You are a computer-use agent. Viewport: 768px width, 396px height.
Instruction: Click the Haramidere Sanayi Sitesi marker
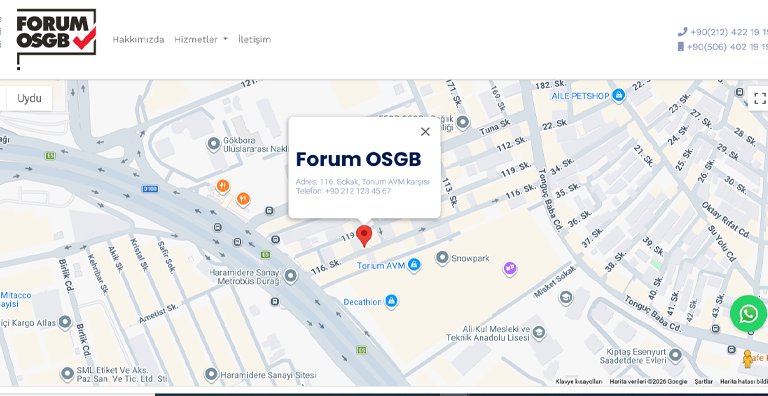[211, 374]
